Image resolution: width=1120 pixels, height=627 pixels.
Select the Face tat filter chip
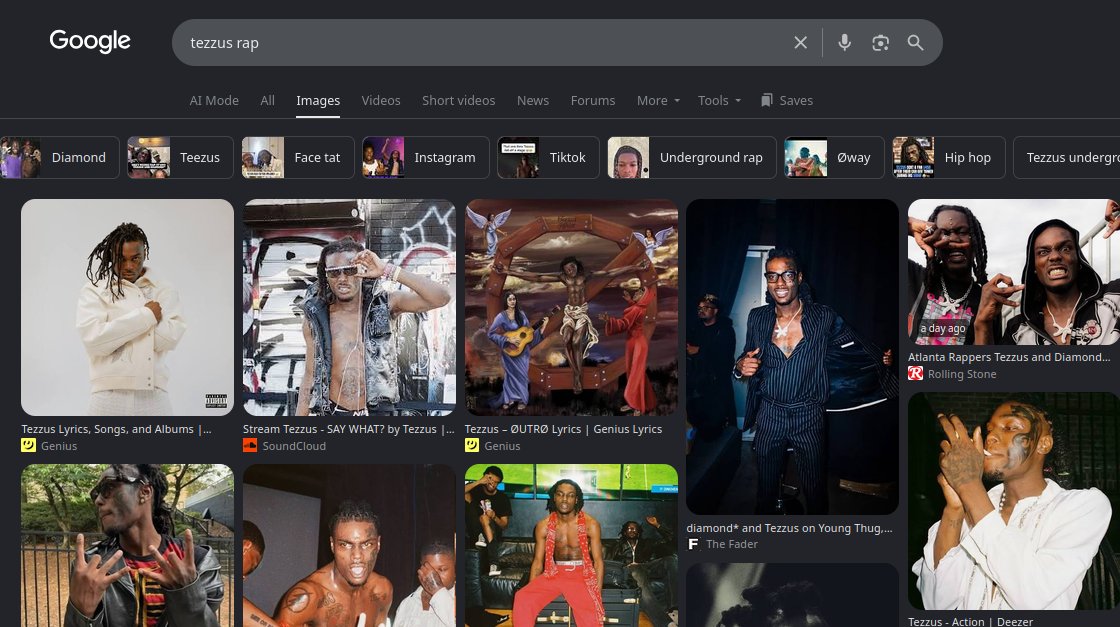(x=298, y=157)
